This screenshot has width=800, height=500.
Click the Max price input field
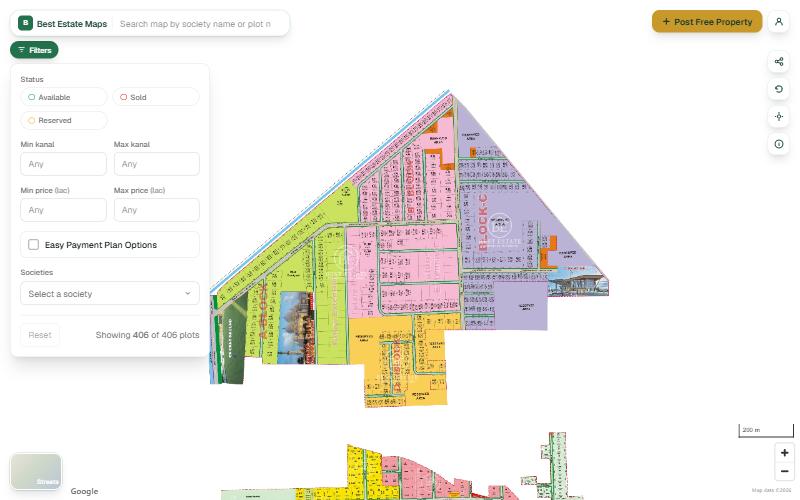tap(156, 210)
